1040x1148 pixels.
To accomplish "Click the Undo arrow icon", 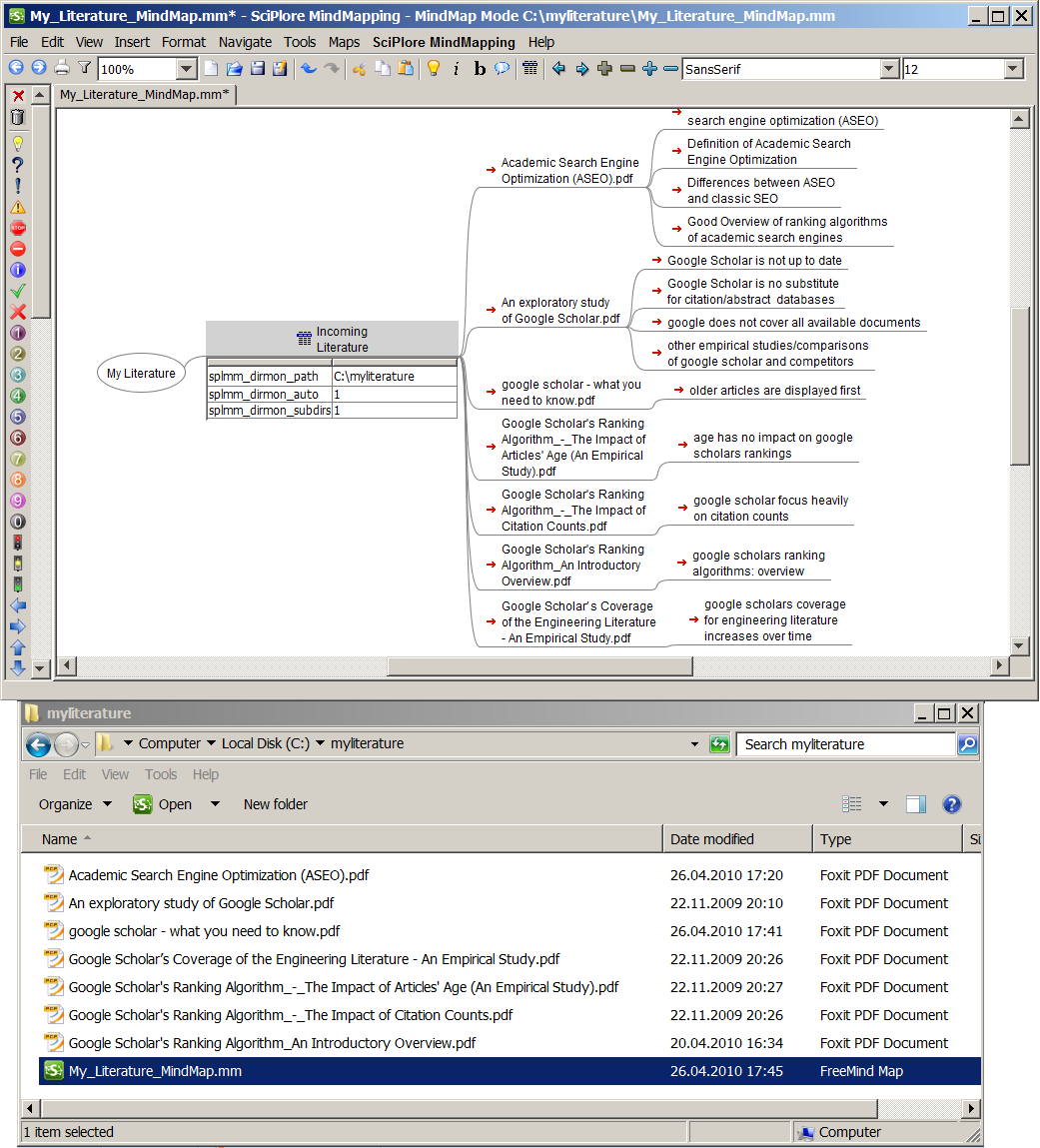I will click(x=309, y=69).
